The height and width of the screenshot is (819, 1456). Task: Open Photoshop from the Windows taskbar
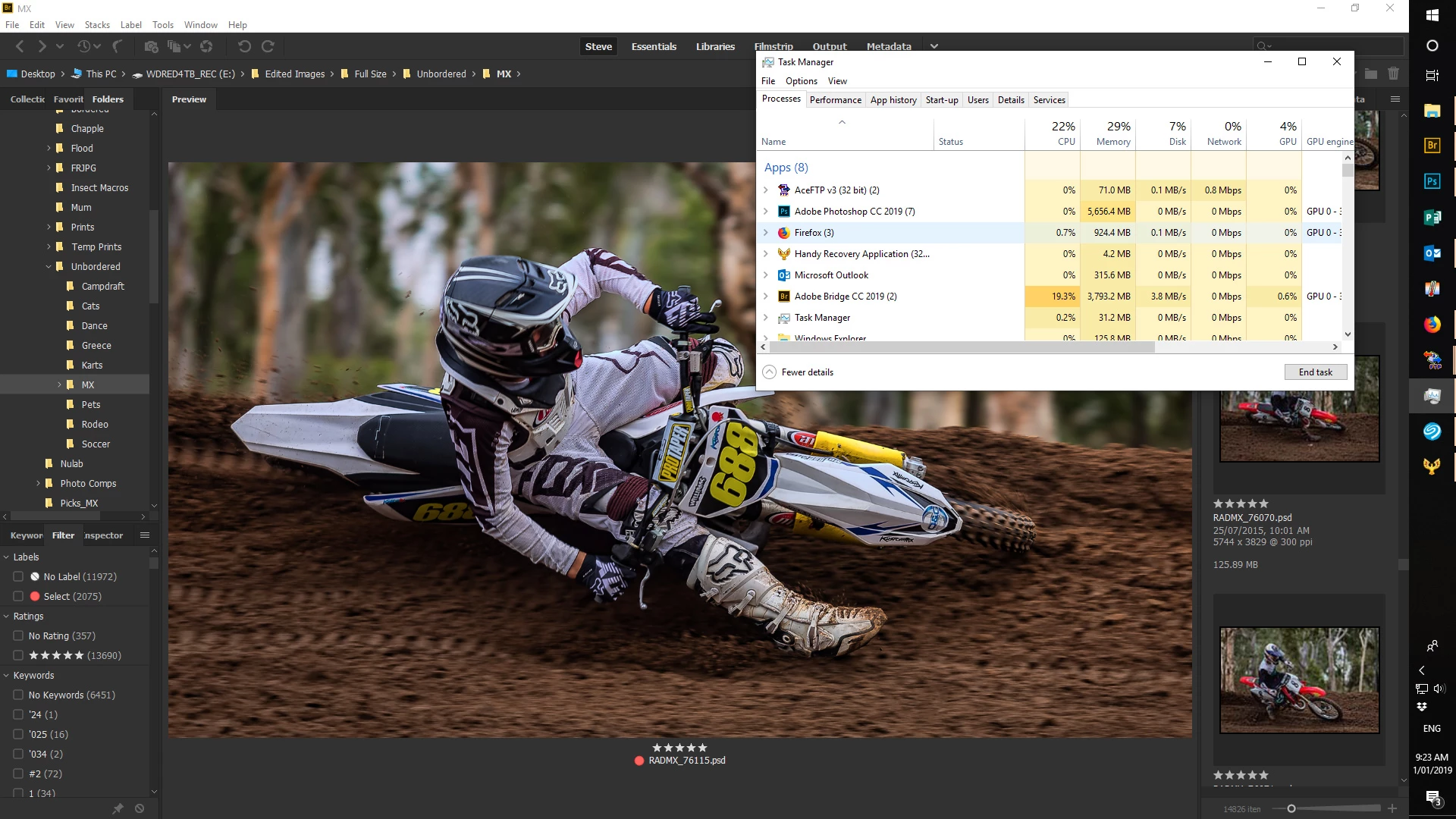tap(1432, 181)
